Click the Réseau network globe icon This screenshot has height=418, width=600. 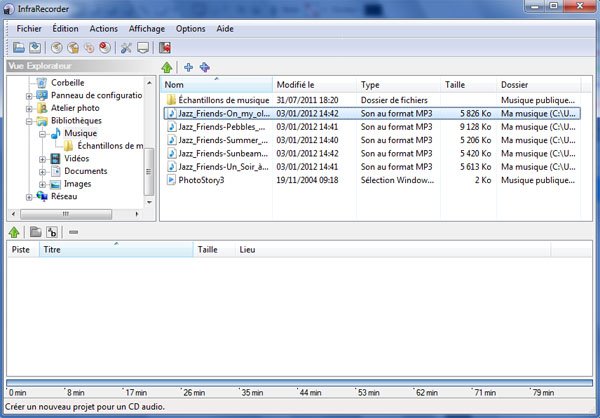click(42, 196)
